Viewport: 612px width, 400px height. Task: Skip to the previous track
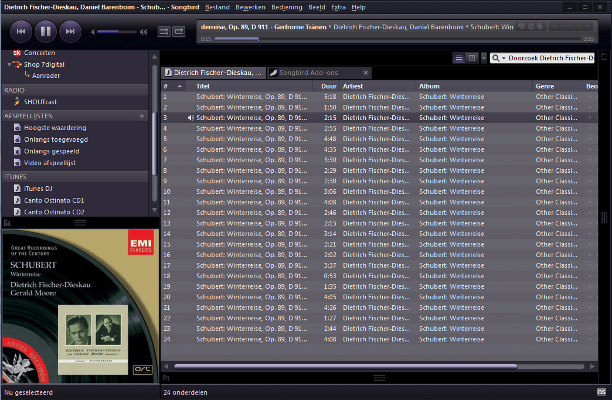coord(21,32)
